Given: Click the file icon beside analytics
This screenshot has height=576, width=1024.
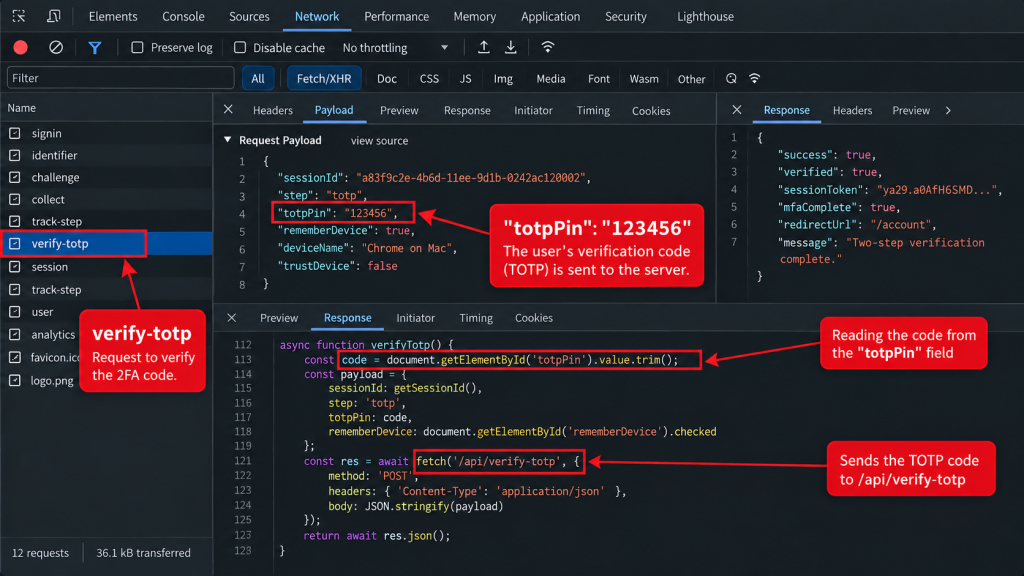Looking at the screenshot, I should tap(15, 334).
